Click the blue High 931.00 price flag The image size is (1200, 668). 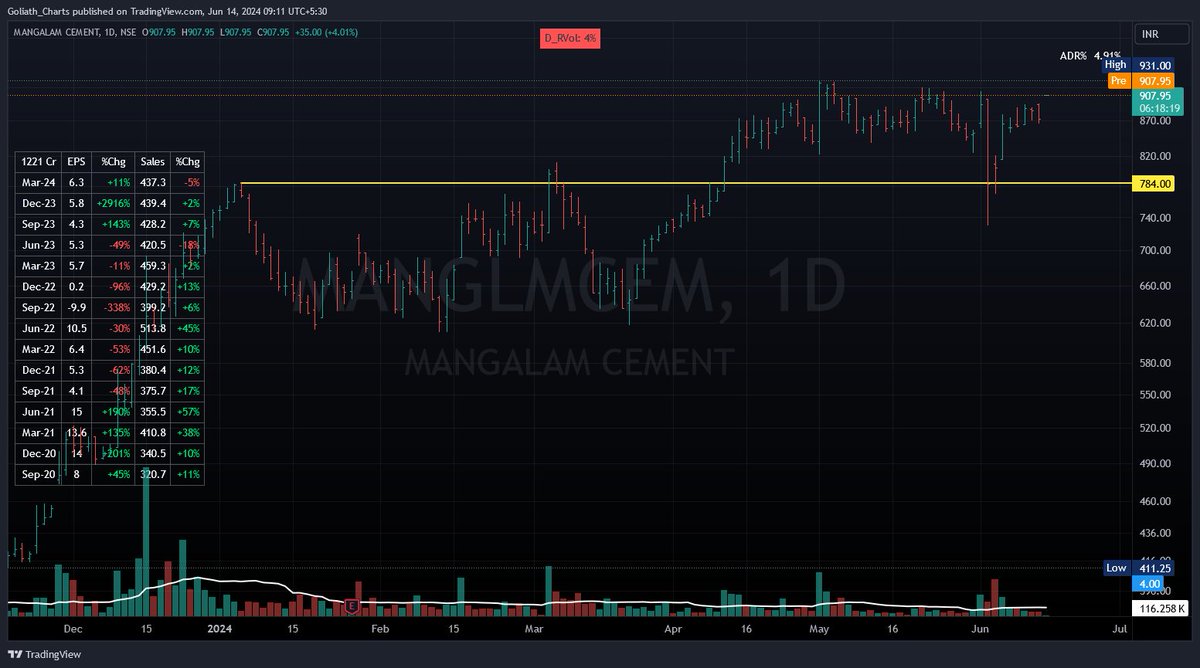[x=1140, y=64]
